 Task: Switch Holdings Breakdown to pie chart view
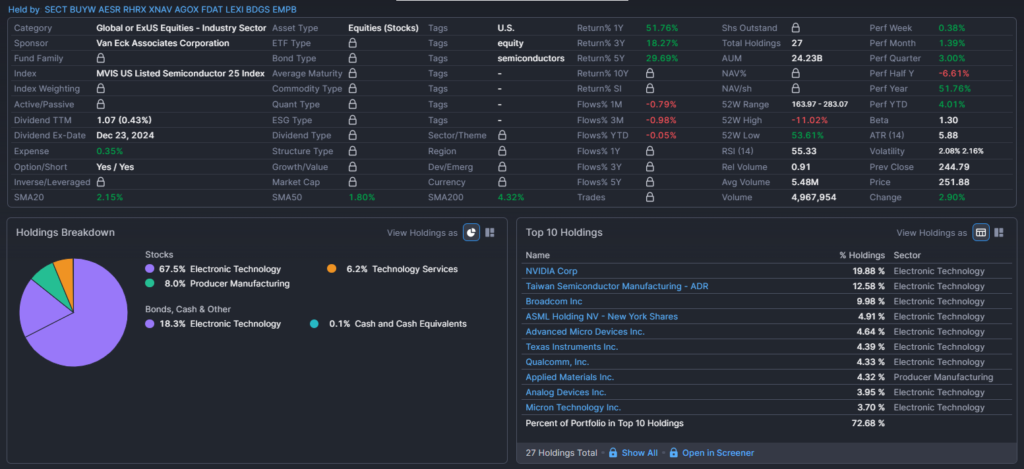coord(471,233)
